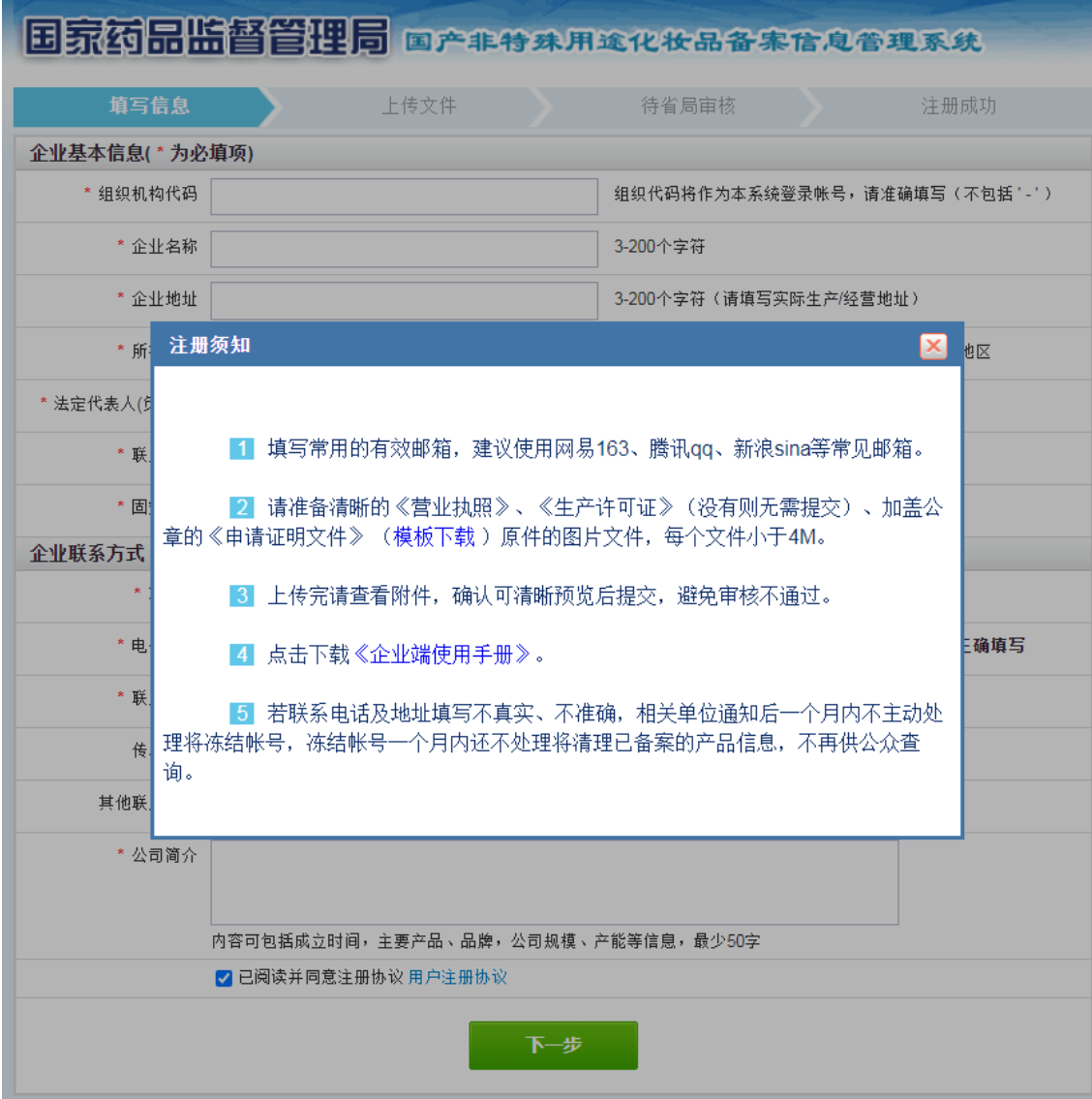Click the 公司简介 text area
1092x1099 pixels.
pyautogui.click(x=554, y=883)
